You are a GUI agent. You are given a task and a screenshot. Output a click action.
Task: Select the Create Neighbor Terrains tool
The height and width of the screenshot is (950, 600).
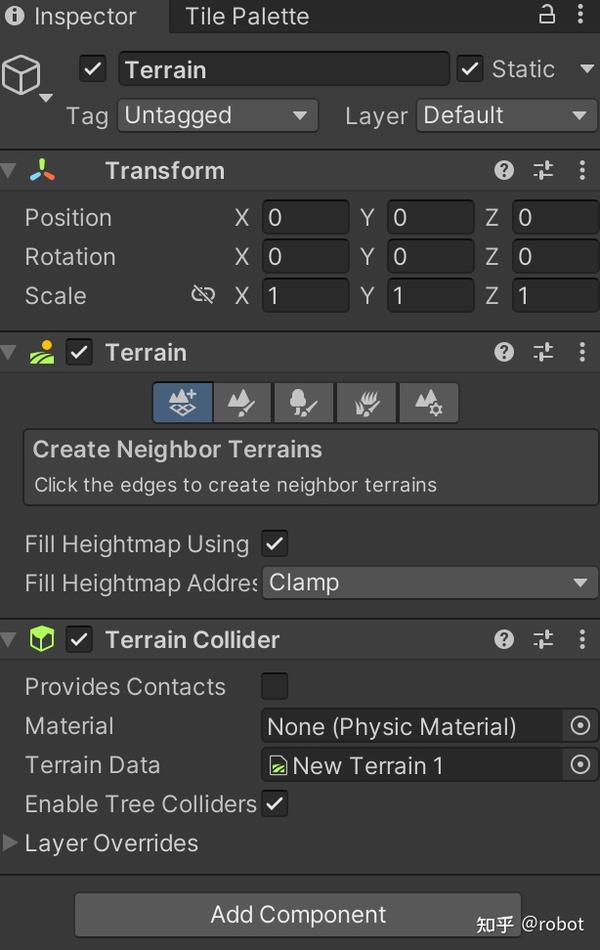click(x=182, y=403)
